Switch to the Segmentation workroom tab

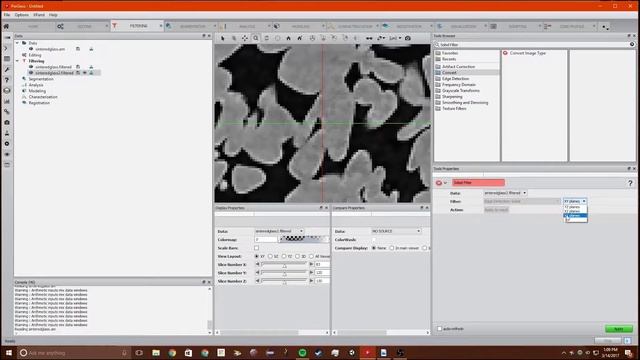(191, 26)
